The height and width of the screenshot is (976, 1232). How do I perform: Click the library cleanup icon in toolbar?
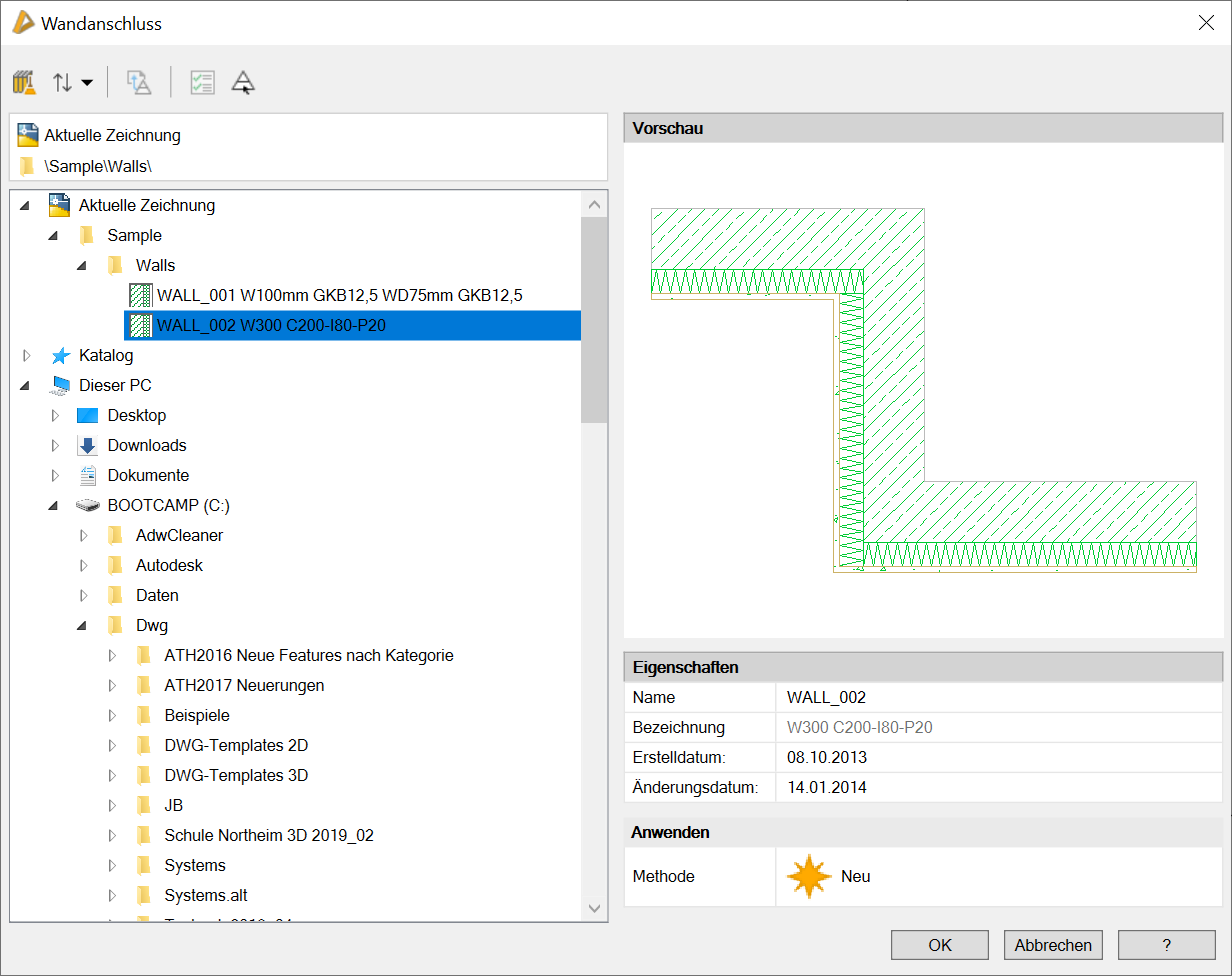[25, 82]
